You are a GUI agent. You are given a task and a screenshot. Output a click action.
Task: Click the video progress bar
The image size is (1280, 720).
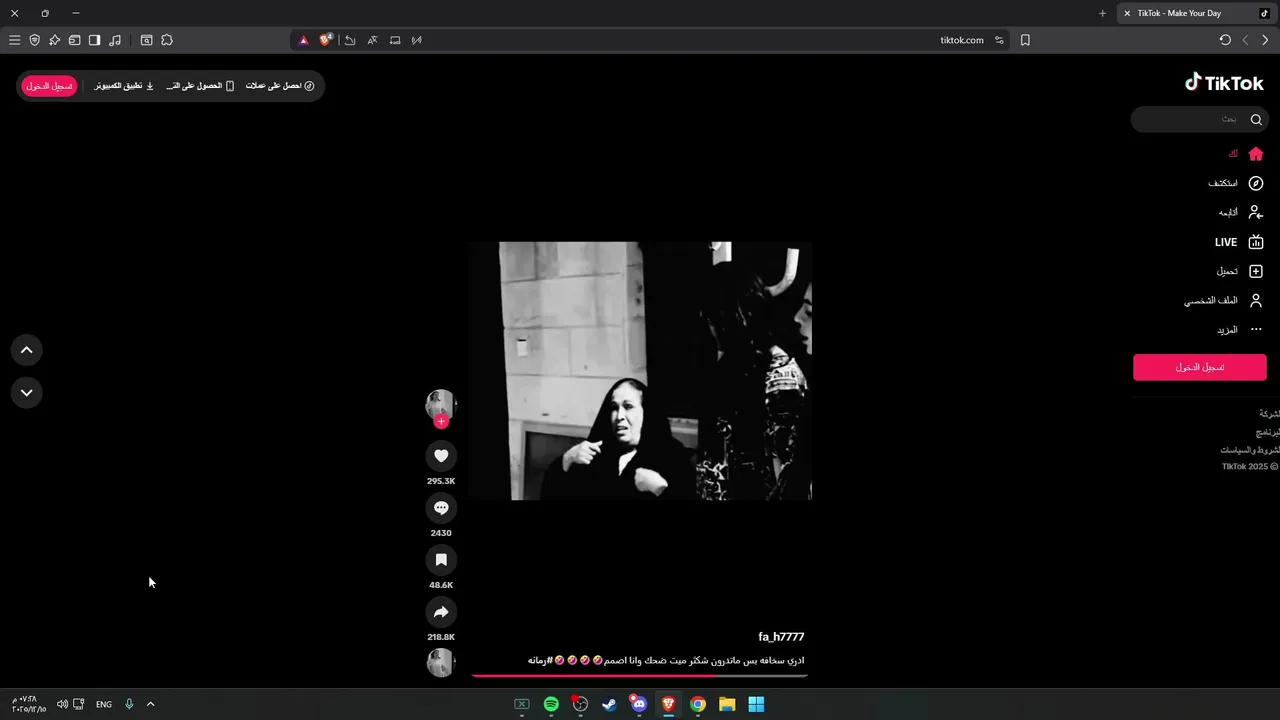(x=640, y=676)
